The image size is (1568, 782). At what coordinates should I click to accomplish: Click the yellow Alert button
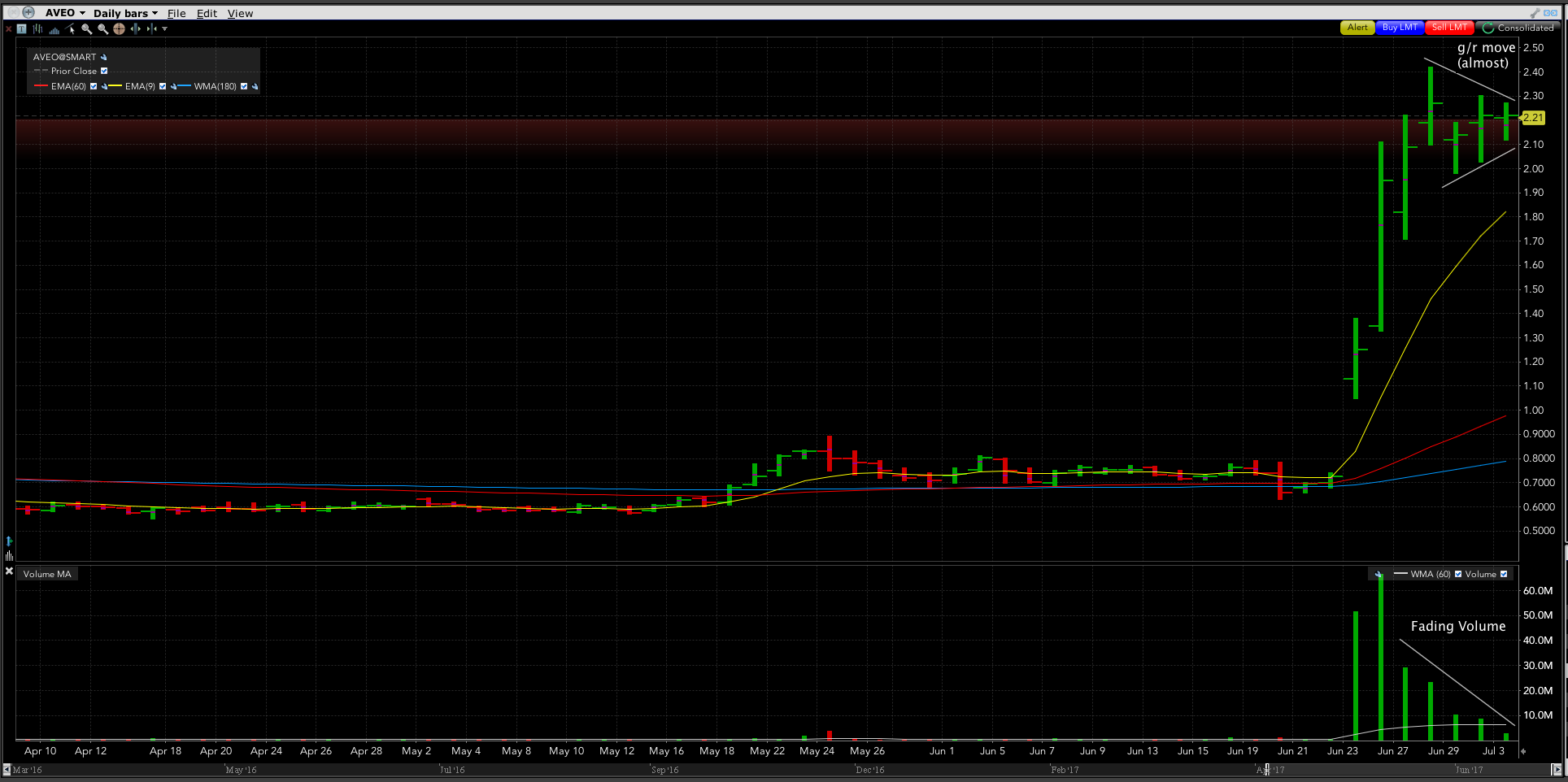coord(1357,28)
